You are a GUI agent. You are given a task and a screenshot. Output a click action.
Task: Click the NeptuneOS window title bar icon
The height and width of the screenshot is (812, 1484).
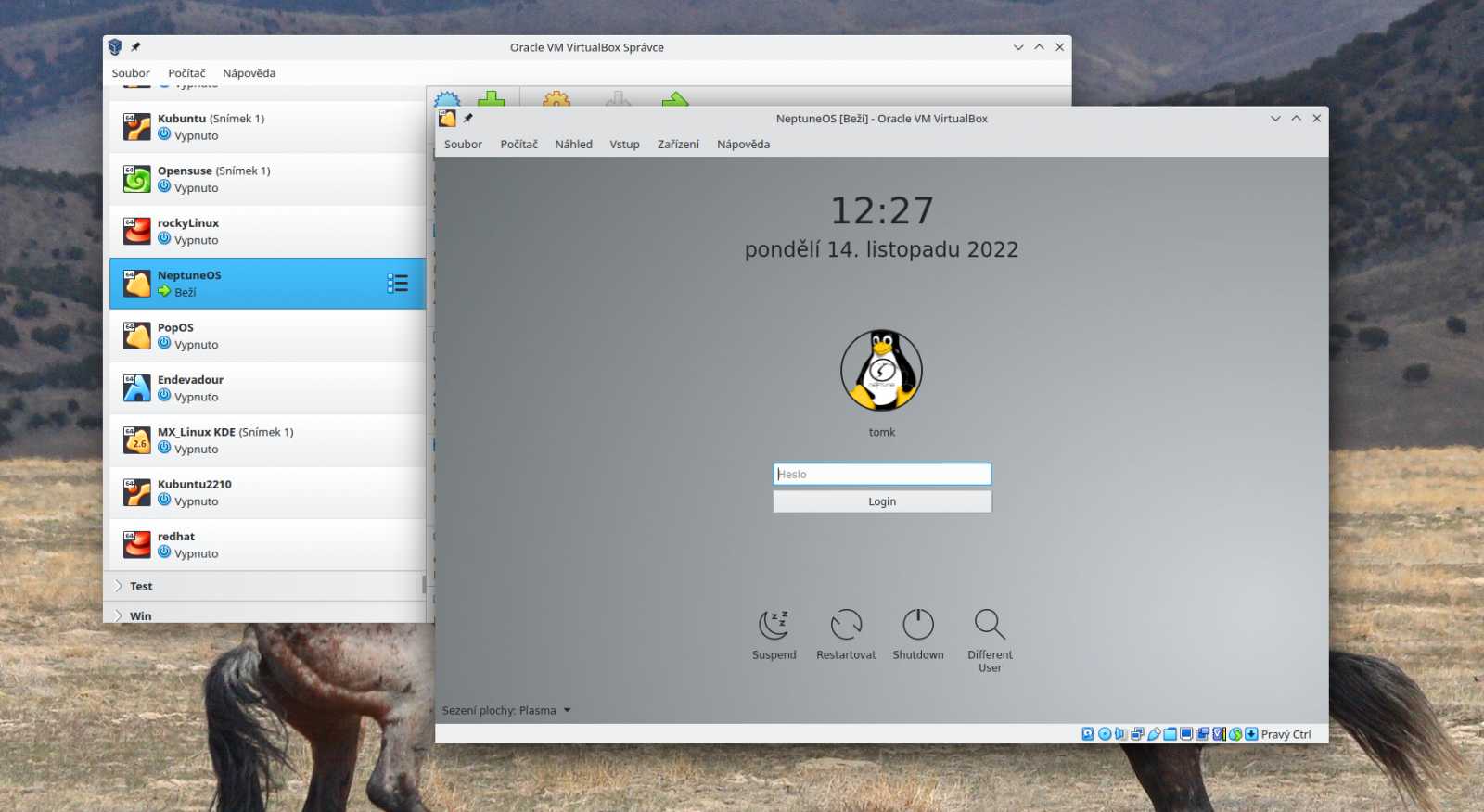[x=448, y=119]
